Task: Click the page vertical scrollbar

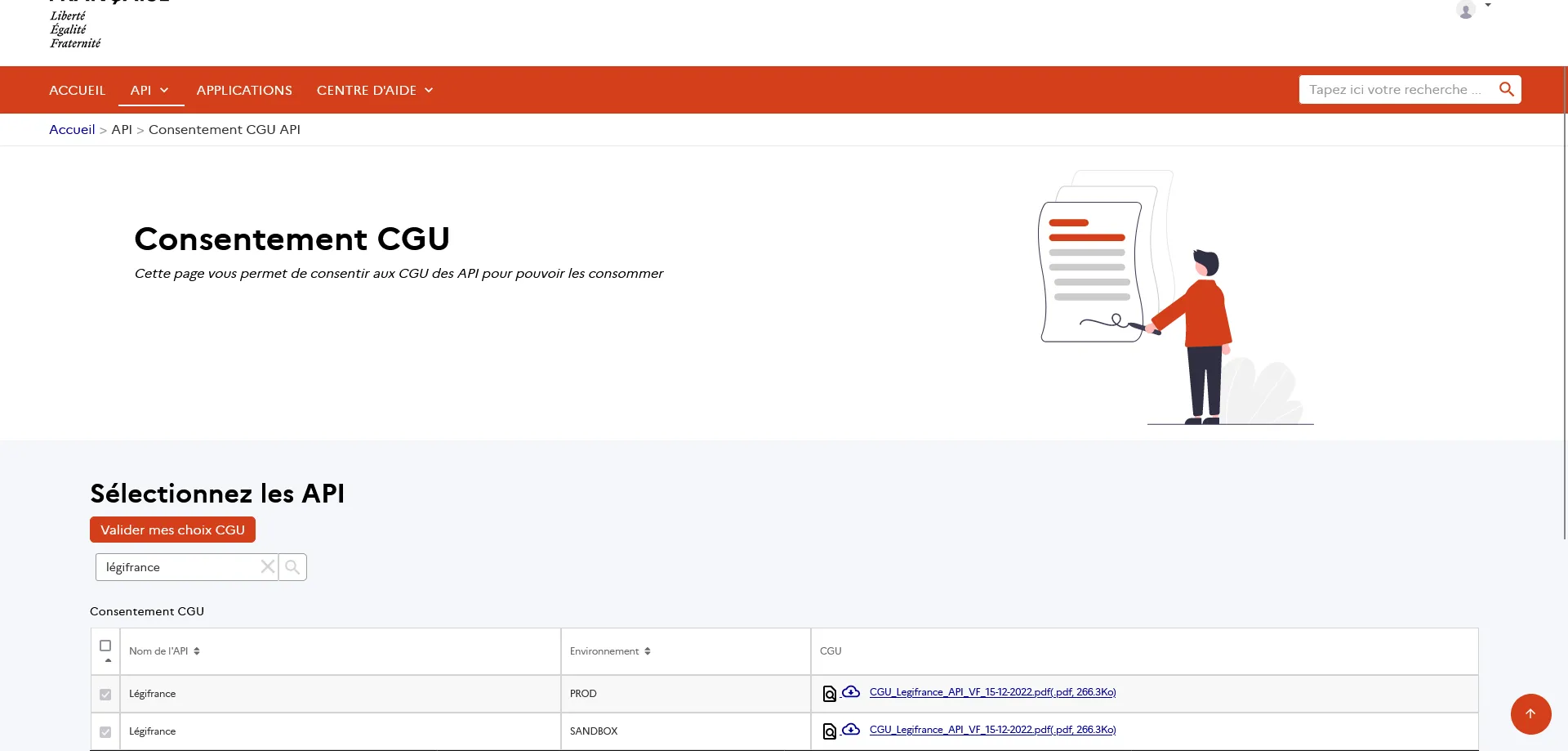Action: (x=1565, y=302)
